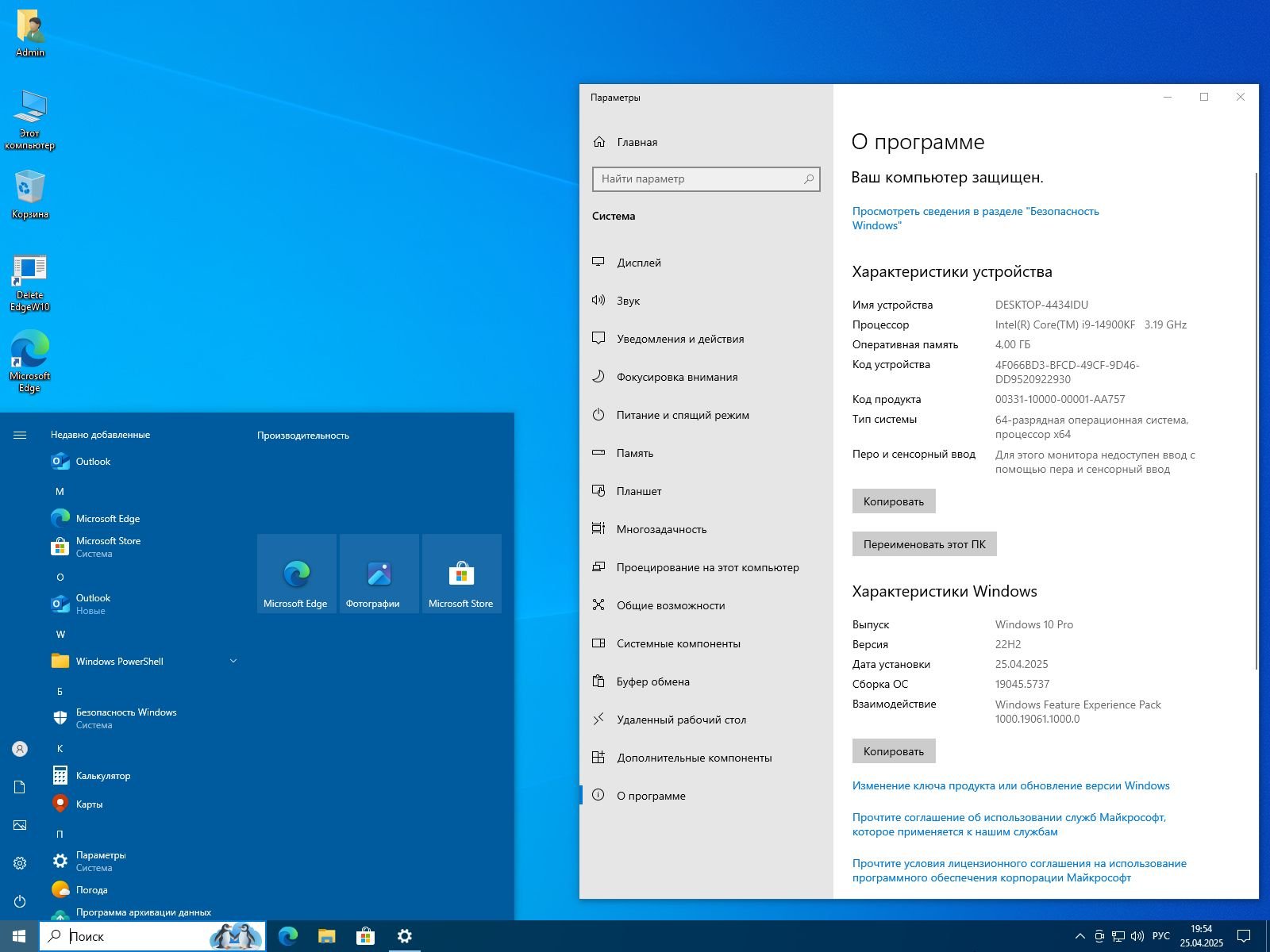Open Microsoft Store from the taskbar
Screen dimensions: 1270x952
pos(365,936)
